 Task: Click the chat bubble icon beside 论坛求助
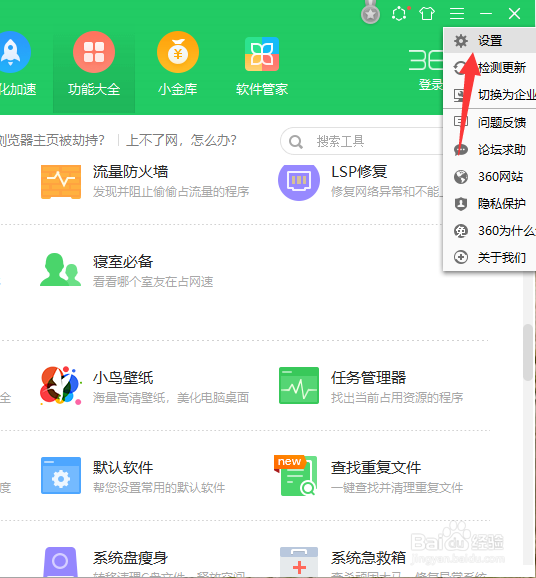coord(461,150)
